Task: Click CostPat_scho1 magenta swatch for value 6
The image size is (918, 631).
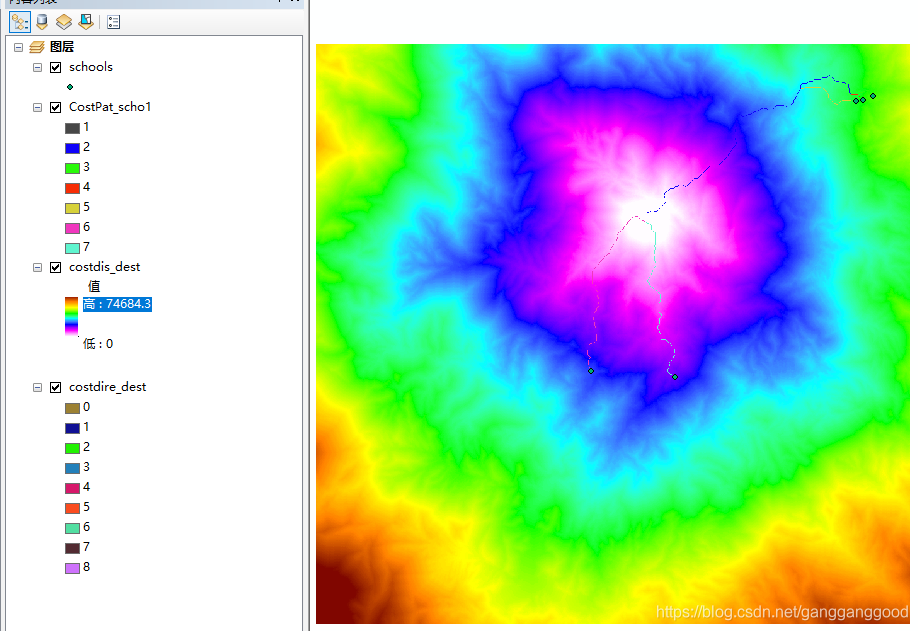Action: (x=73, y=228)
